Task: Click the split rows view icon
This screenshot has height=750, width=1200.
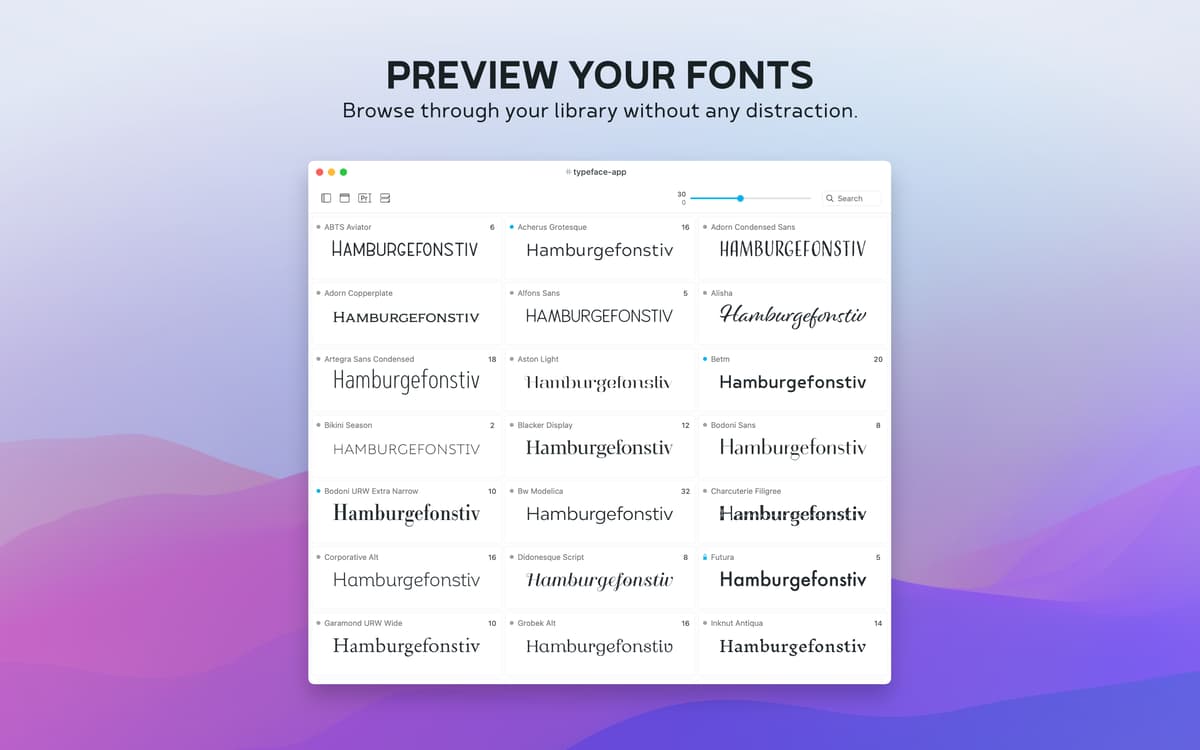Action: 385,198
